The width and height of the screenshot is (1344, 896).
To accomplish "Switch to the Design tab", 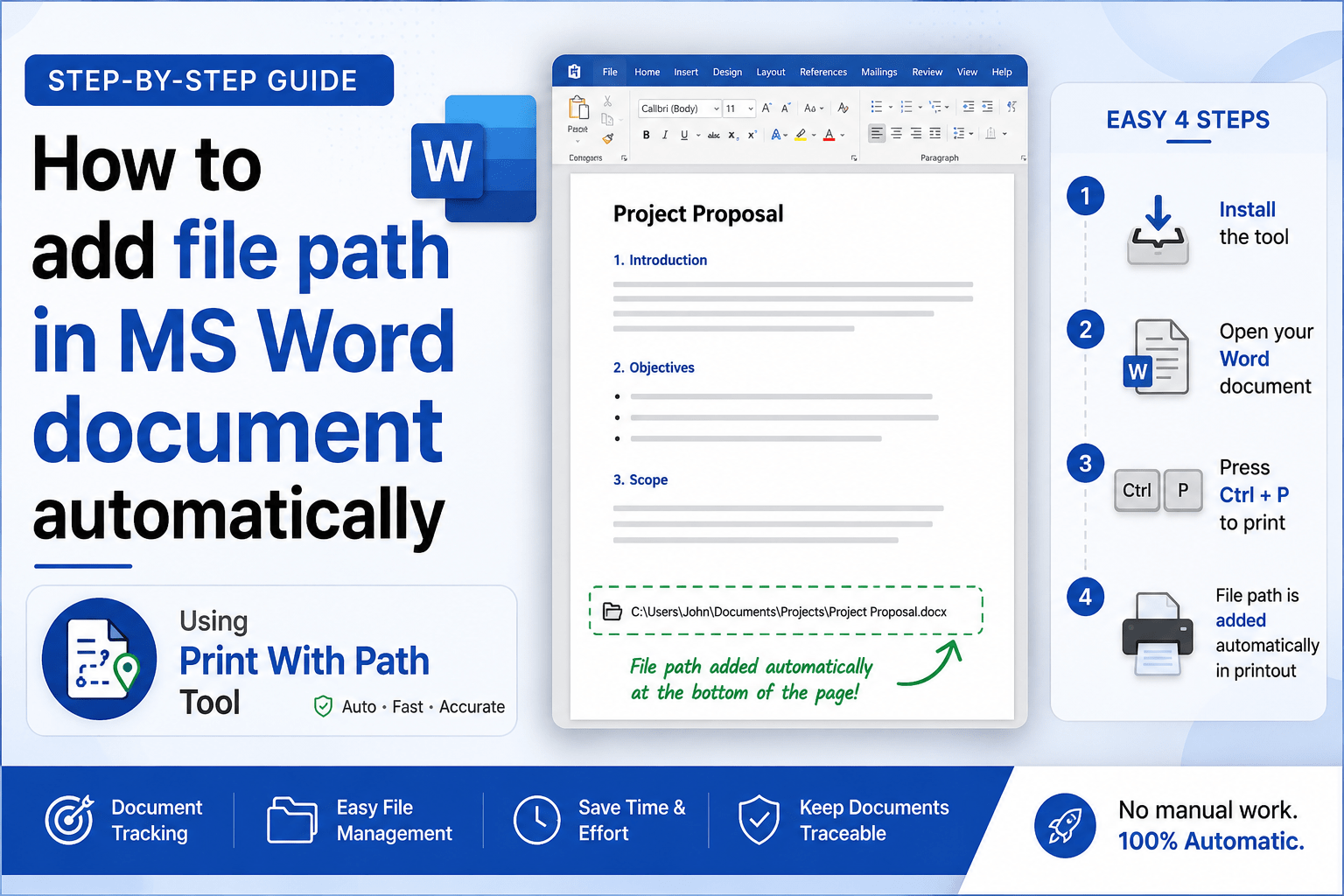I will [727, 72].
